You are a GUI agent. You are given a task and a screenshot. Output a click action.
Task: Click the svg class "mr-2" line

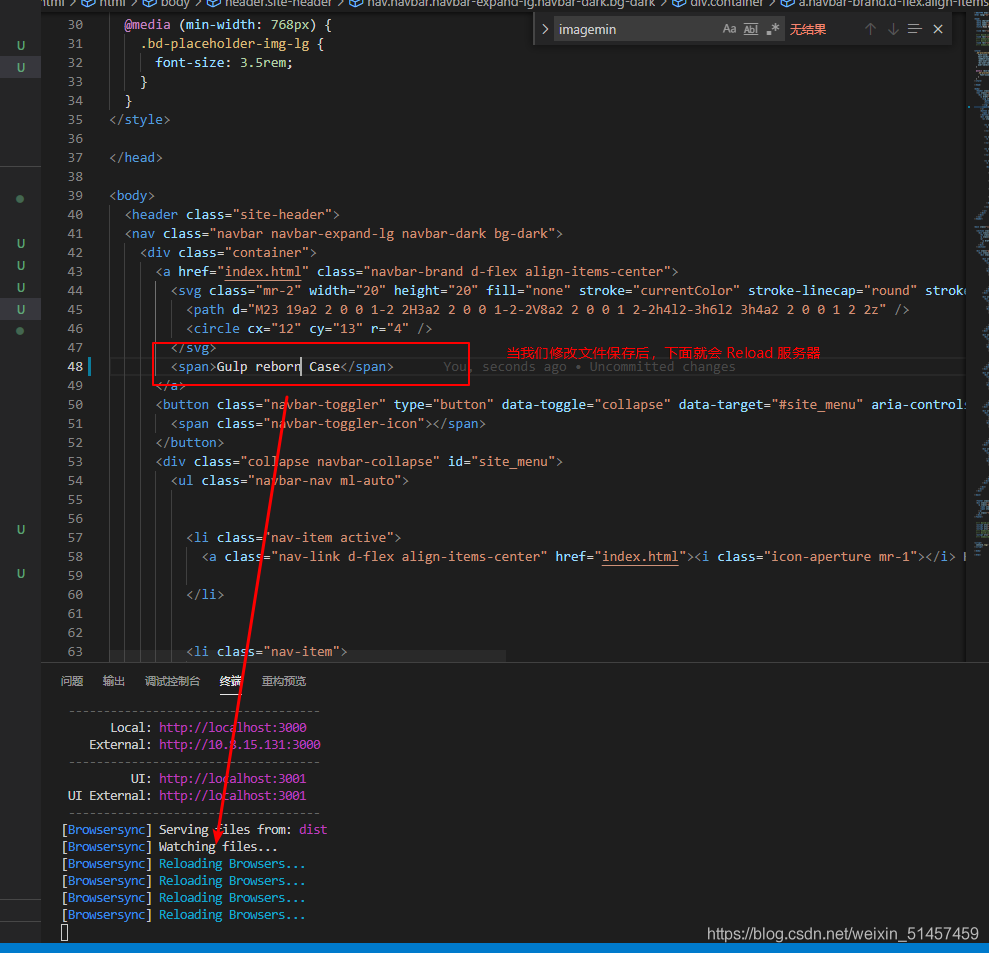point(568,291)
